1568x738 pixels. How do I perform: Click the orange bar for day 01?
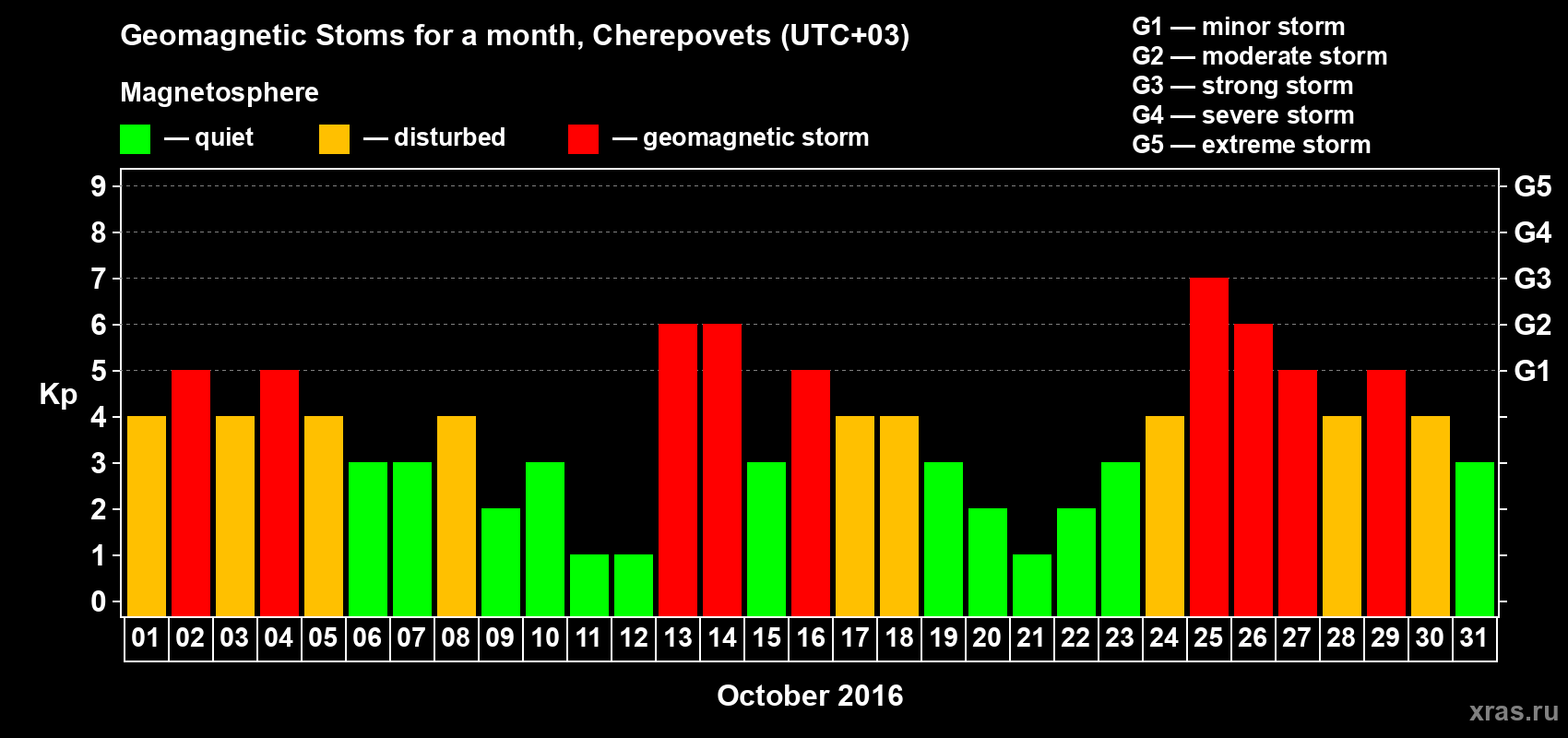147,516
